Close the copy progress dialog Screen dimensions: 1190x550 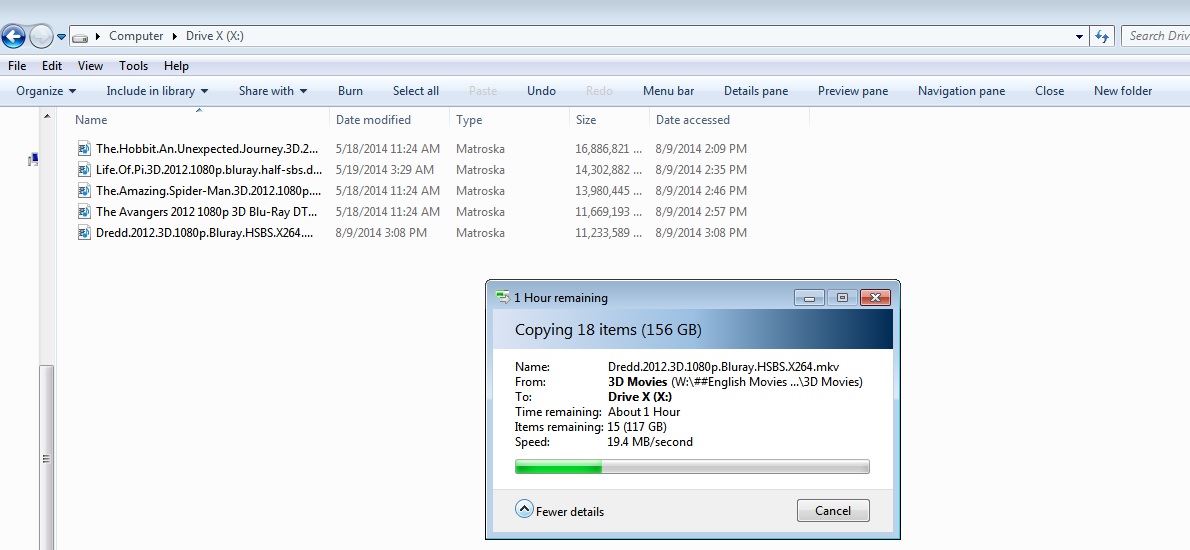point(875,297)
